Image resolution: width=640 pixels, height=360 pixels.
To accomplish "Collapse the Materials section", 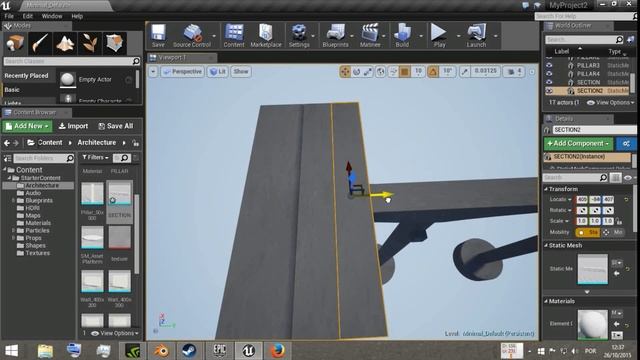I will coord(547,302).
